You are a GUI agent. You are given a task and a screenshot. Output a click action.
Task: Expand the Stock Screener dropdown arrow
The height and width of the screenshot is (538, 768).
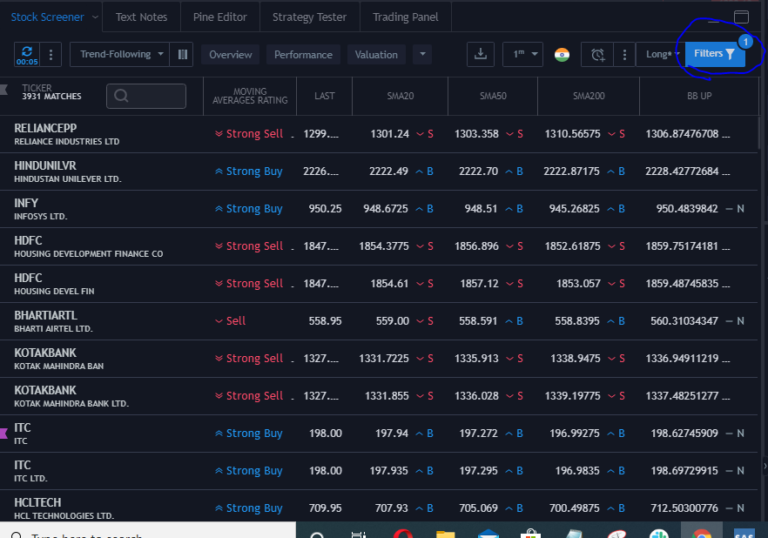point(95,17)
